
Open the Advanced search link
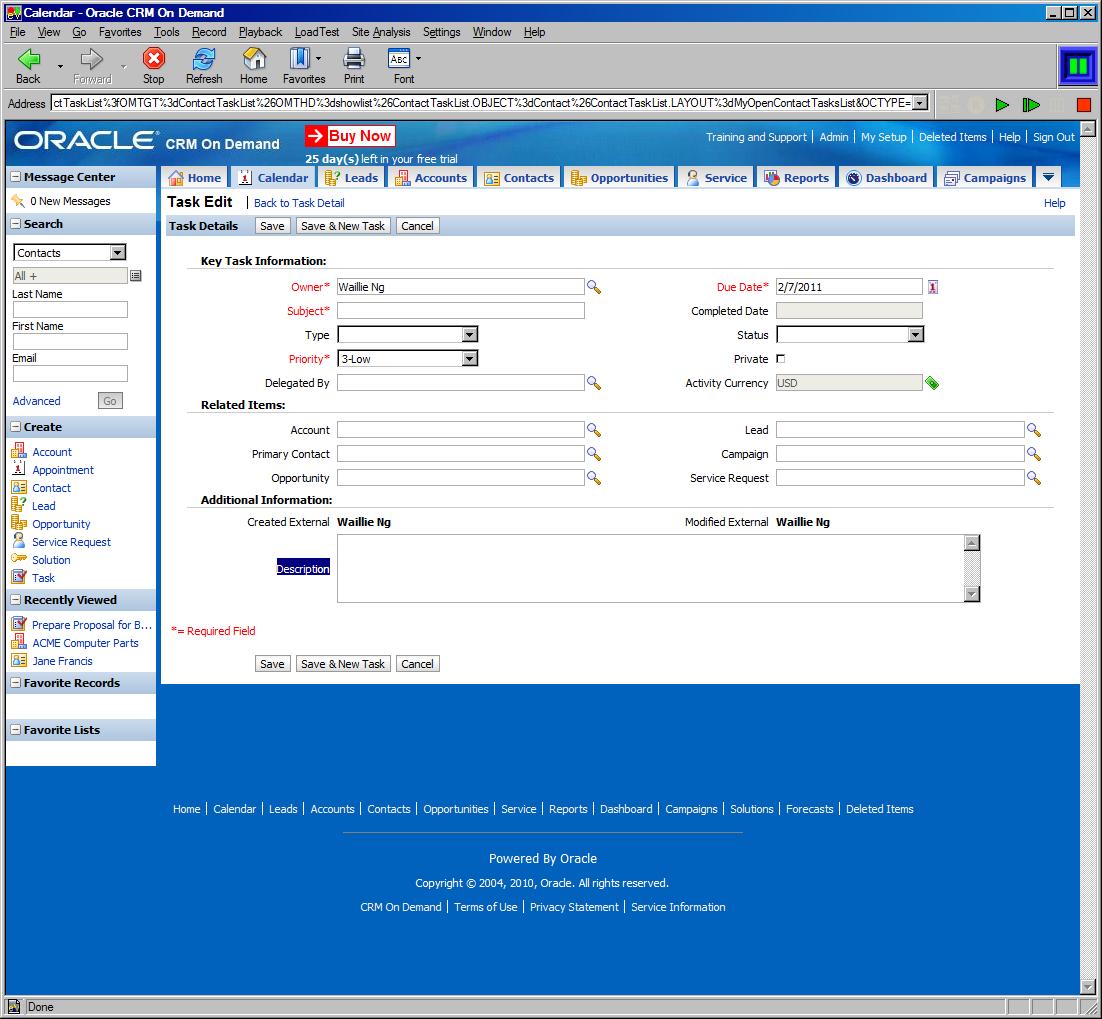(x=37, y=401)
